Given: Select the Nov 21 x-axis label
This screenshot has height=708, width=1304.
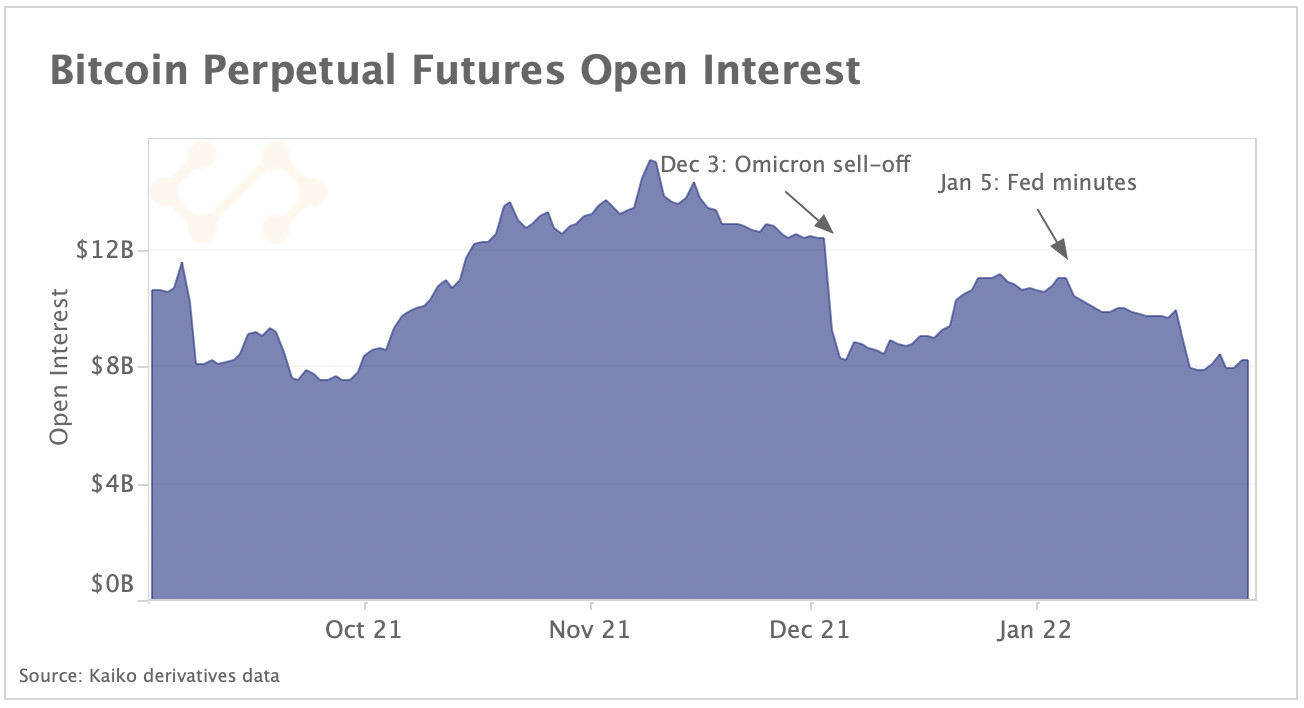Looking at the screenshot, I should (592, 630).
